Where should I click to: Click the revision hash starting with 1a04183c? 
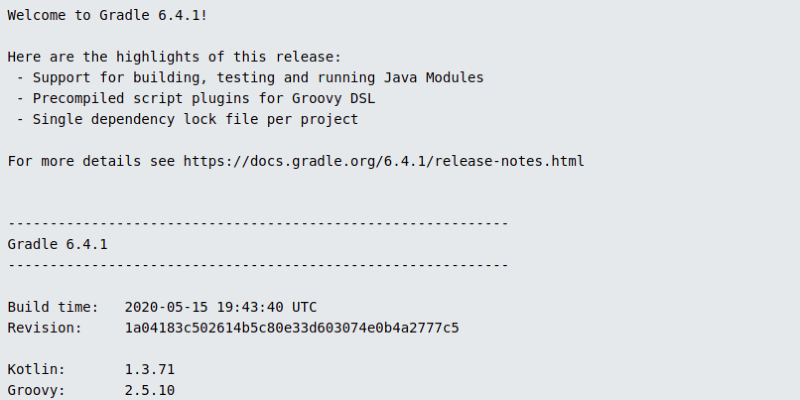[x=292, y=328]
